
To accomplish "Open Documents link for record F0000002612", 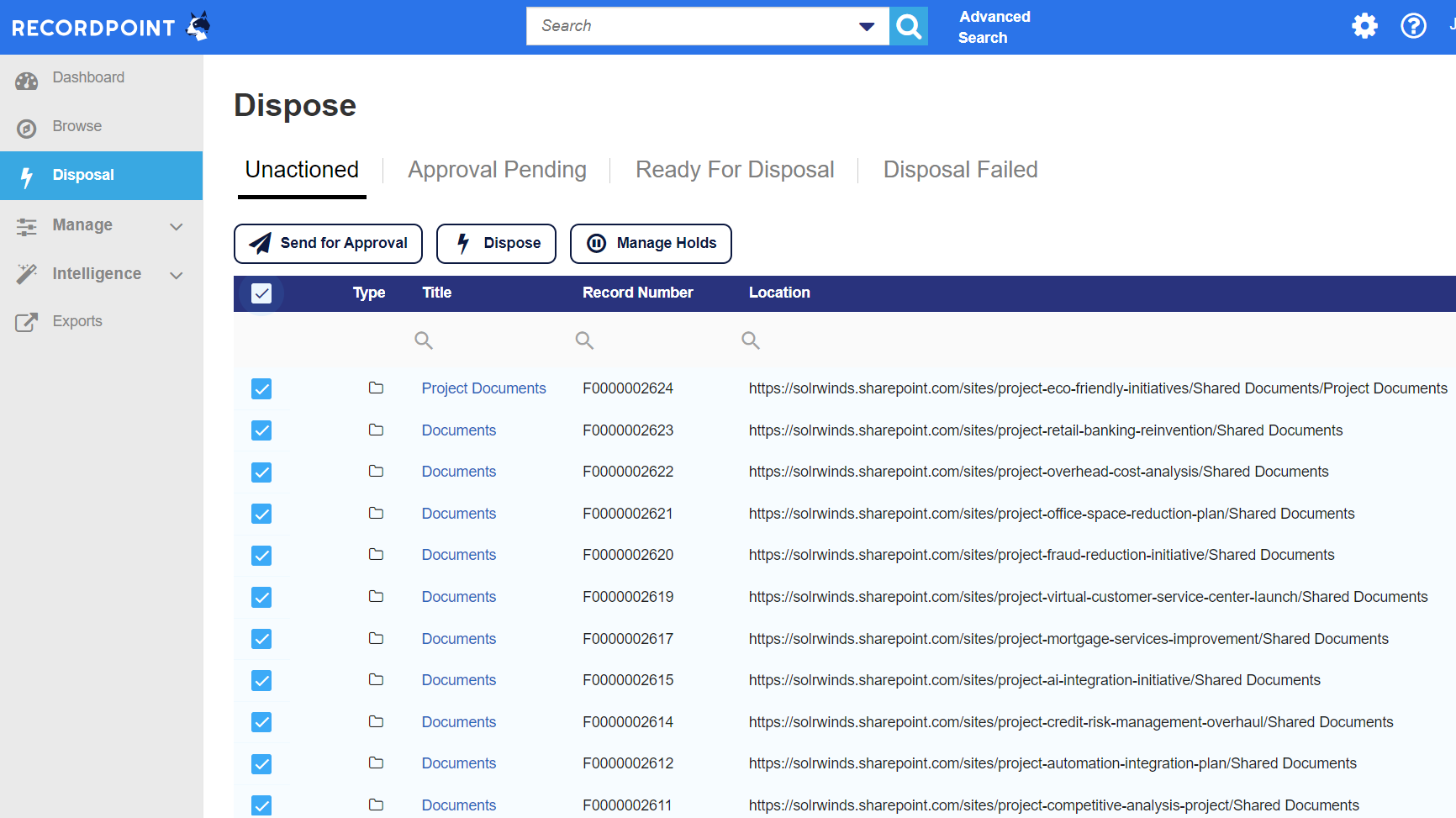I will [459, 763].
